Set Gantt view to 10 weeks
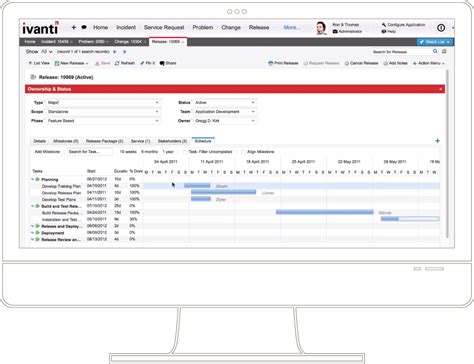Viewport: 474px width, 364px height. [x=128, y=152]
